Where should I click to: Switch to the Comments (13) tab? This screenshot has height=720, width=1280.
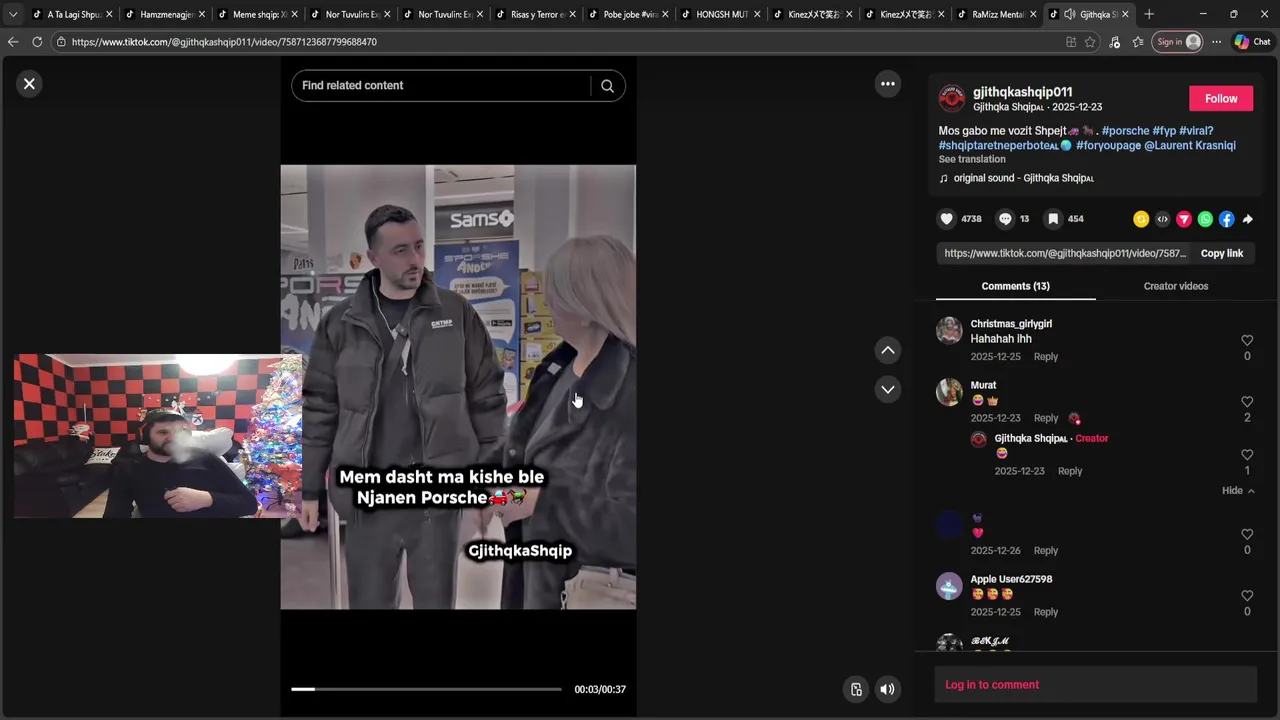click(1015, 286)
